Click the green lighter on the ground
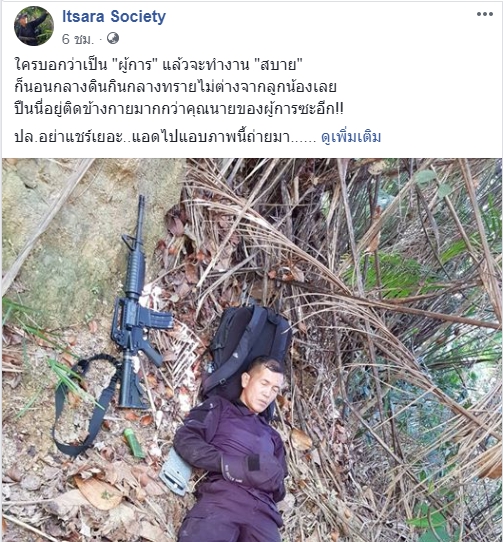The image size is (503, 542). point(134,443)
